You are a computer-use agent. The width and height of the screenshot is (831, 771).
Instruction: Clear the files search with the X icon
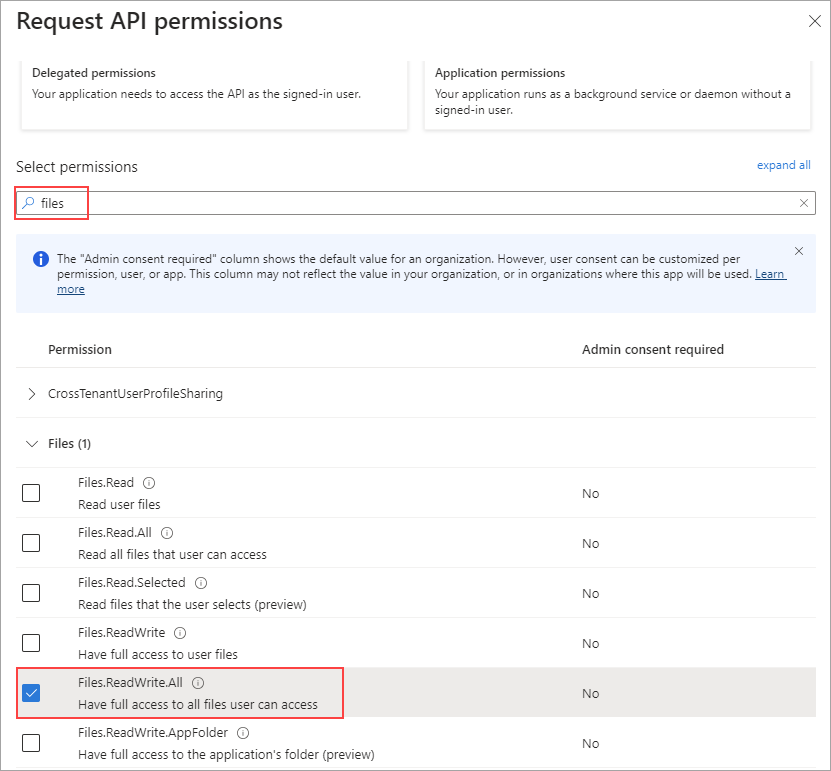[x=803, y=202]
